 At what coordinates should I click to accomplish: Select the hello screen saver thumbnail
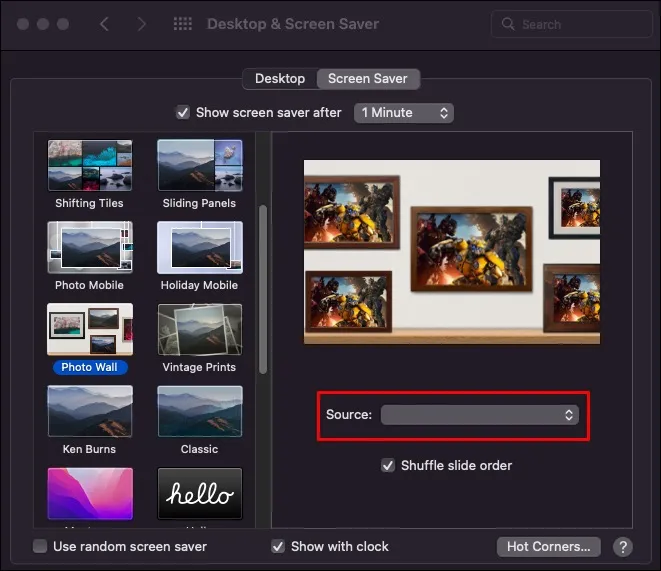[x=200, y=493]
